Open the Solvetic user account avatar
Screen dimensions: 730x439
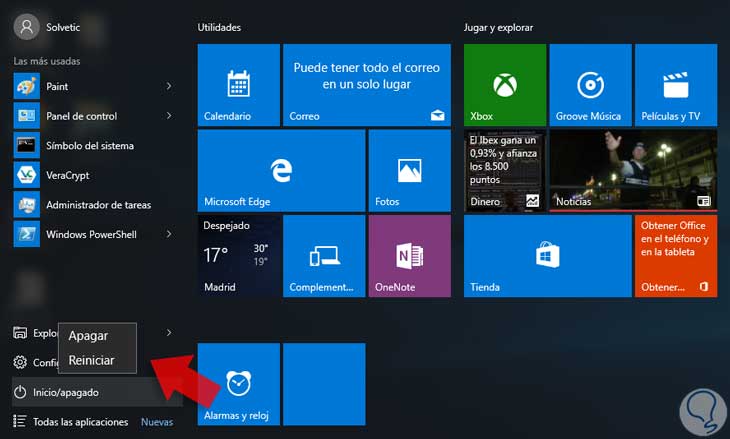[x=27, y=27]
